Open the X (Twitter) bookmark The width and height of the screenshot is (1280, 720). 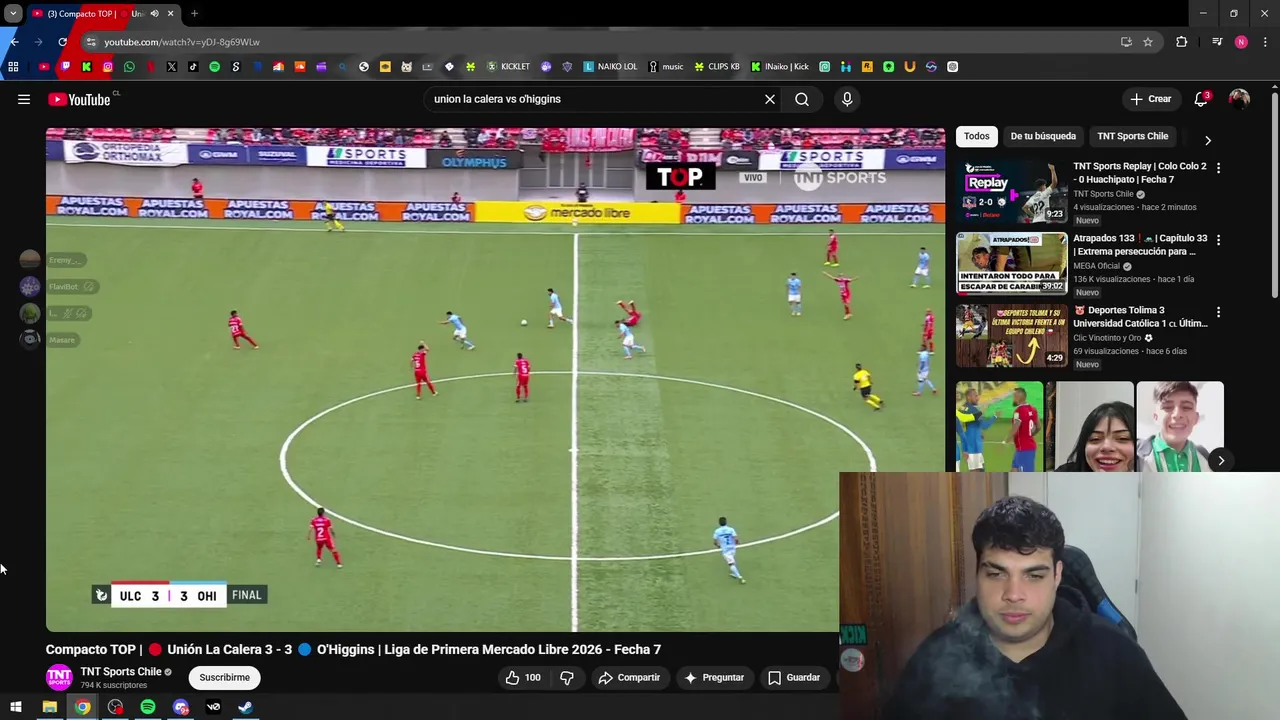click(172, 67)
